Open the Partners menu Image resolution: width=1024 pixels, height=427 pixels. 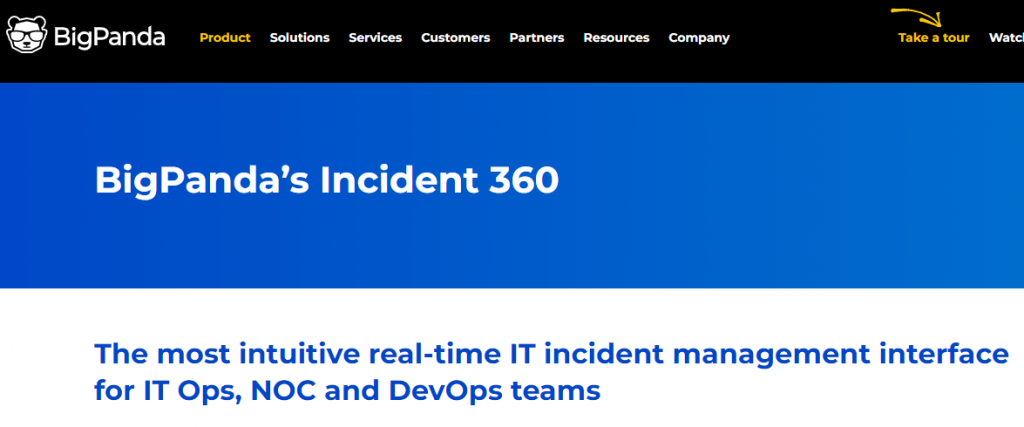pos(537,38)
